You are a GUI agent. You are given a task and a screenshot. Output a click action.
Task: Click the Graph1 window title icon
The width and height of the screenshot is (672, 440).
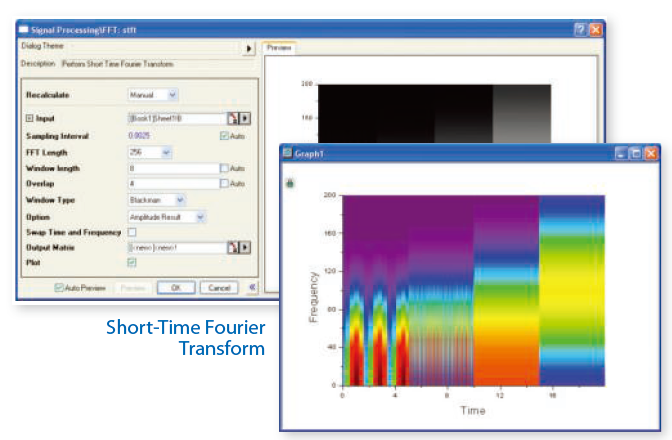(289, 153)
